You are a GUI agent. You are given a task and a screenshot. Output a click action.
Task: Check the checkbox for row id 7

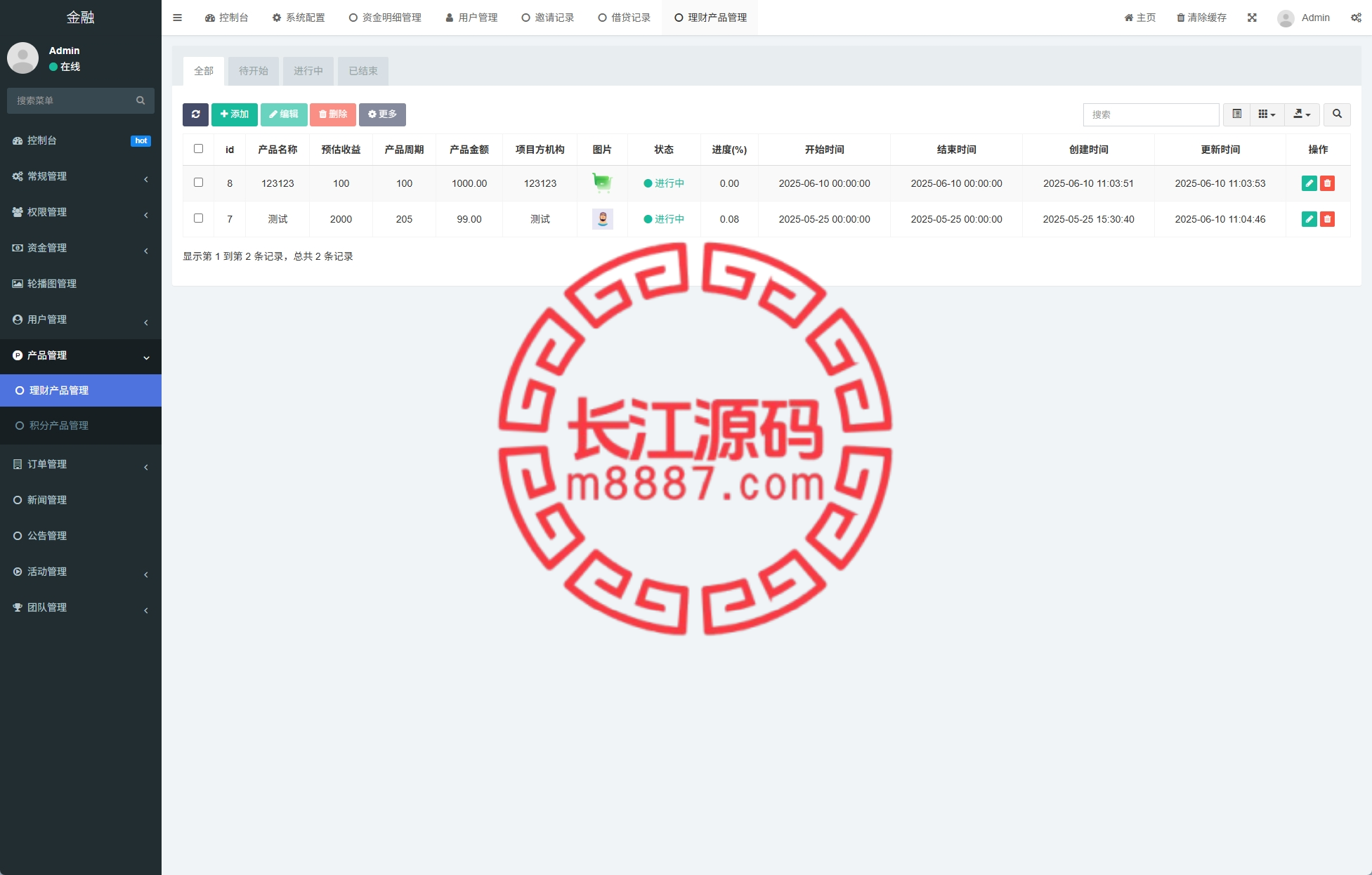[198, 218]
